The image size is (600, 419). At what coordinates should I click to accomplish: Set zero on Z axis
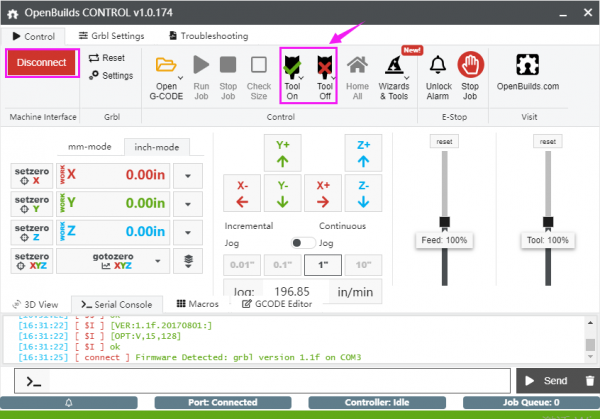coord(32,232)
